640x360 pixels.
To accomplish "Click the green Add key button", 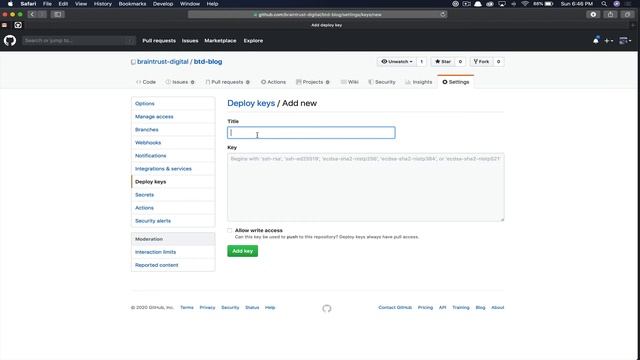I will 242,251.
